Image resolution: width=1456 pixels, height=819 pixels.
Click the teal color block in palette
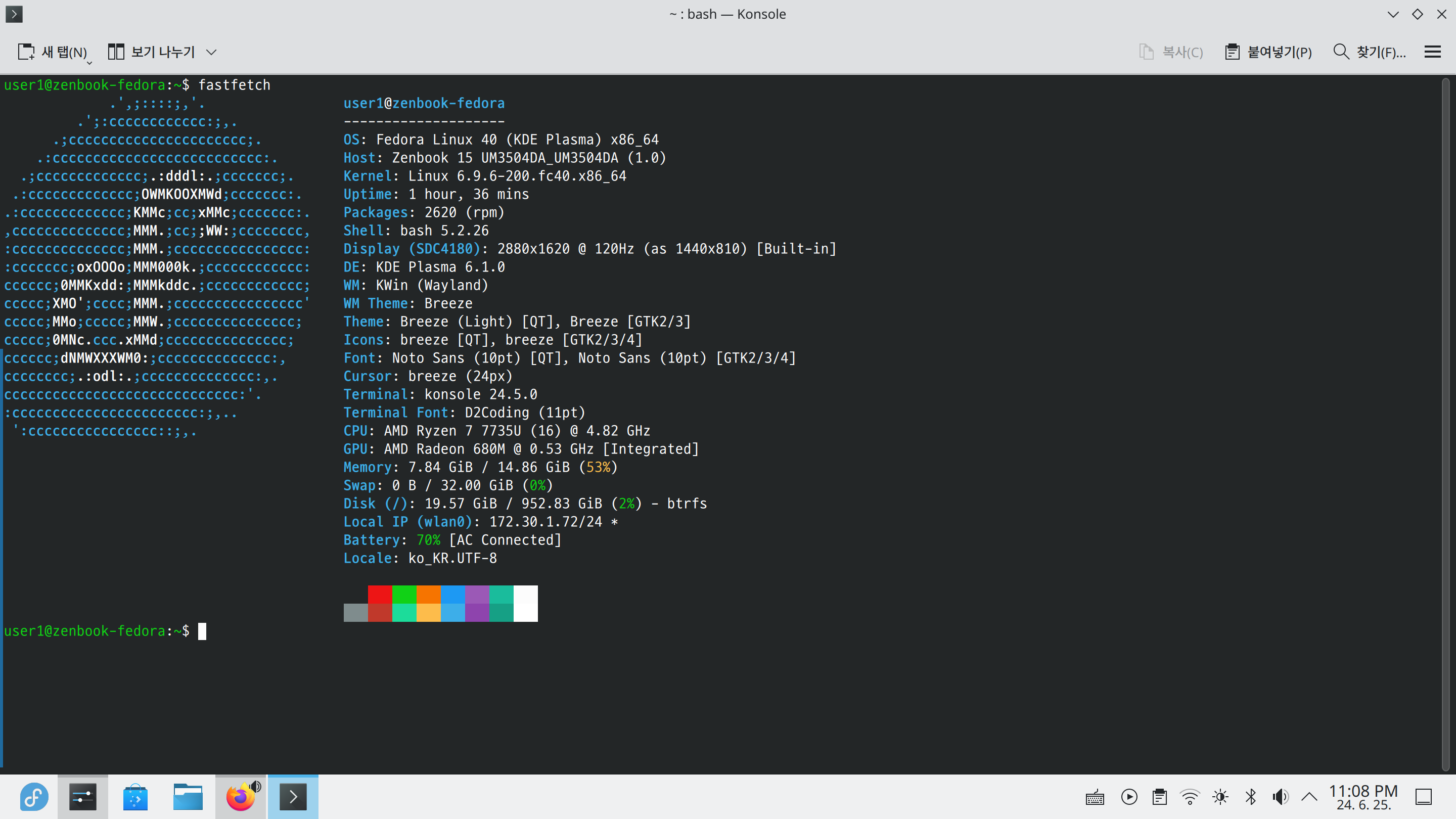click(502, 594)
